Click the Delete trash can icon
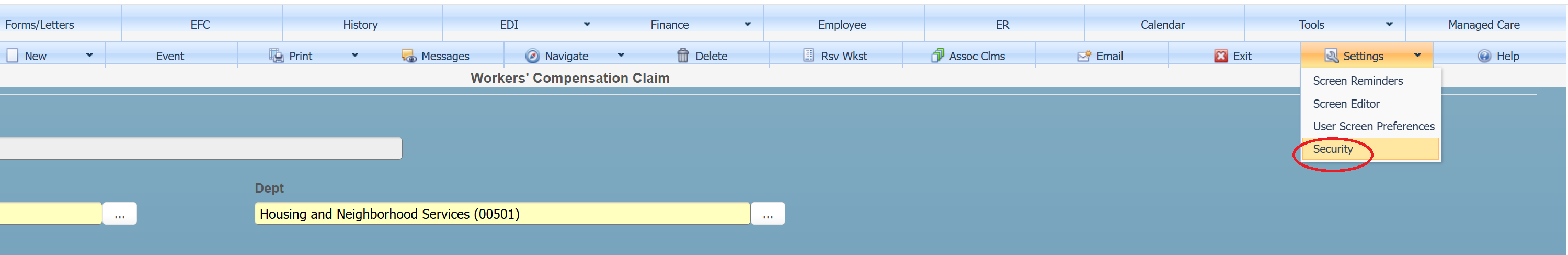Viewport: 1568px width, 255px height. (683, 56)
